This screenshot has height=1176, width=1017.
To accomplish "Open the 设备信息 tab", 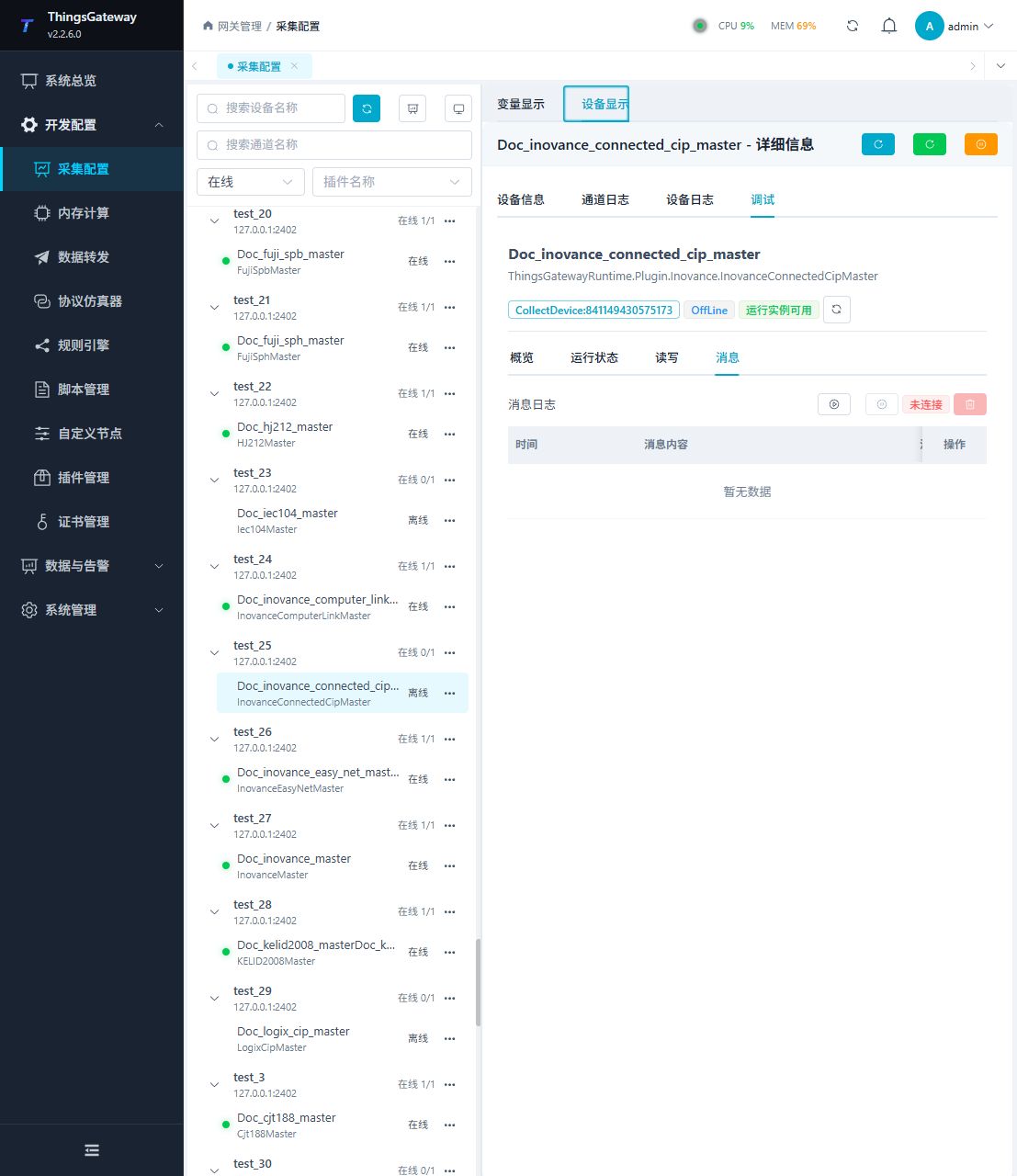I will (x=521, y=199).
